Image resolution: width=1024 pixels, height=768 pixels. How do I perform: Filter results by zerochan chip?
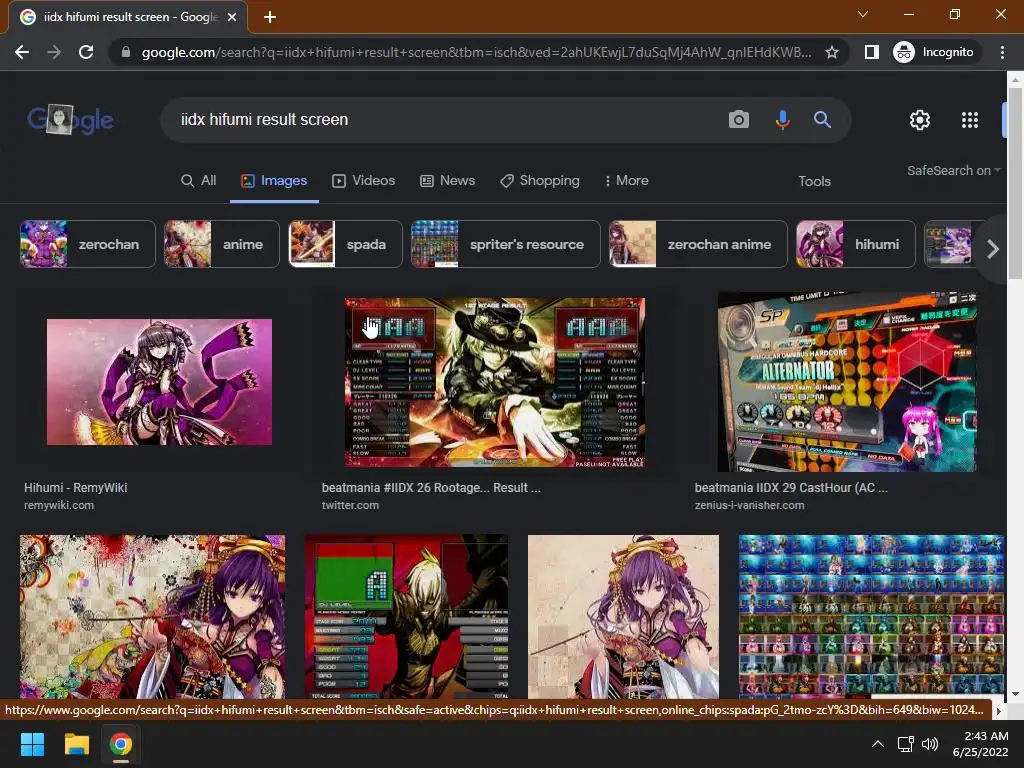pos(88,244)
